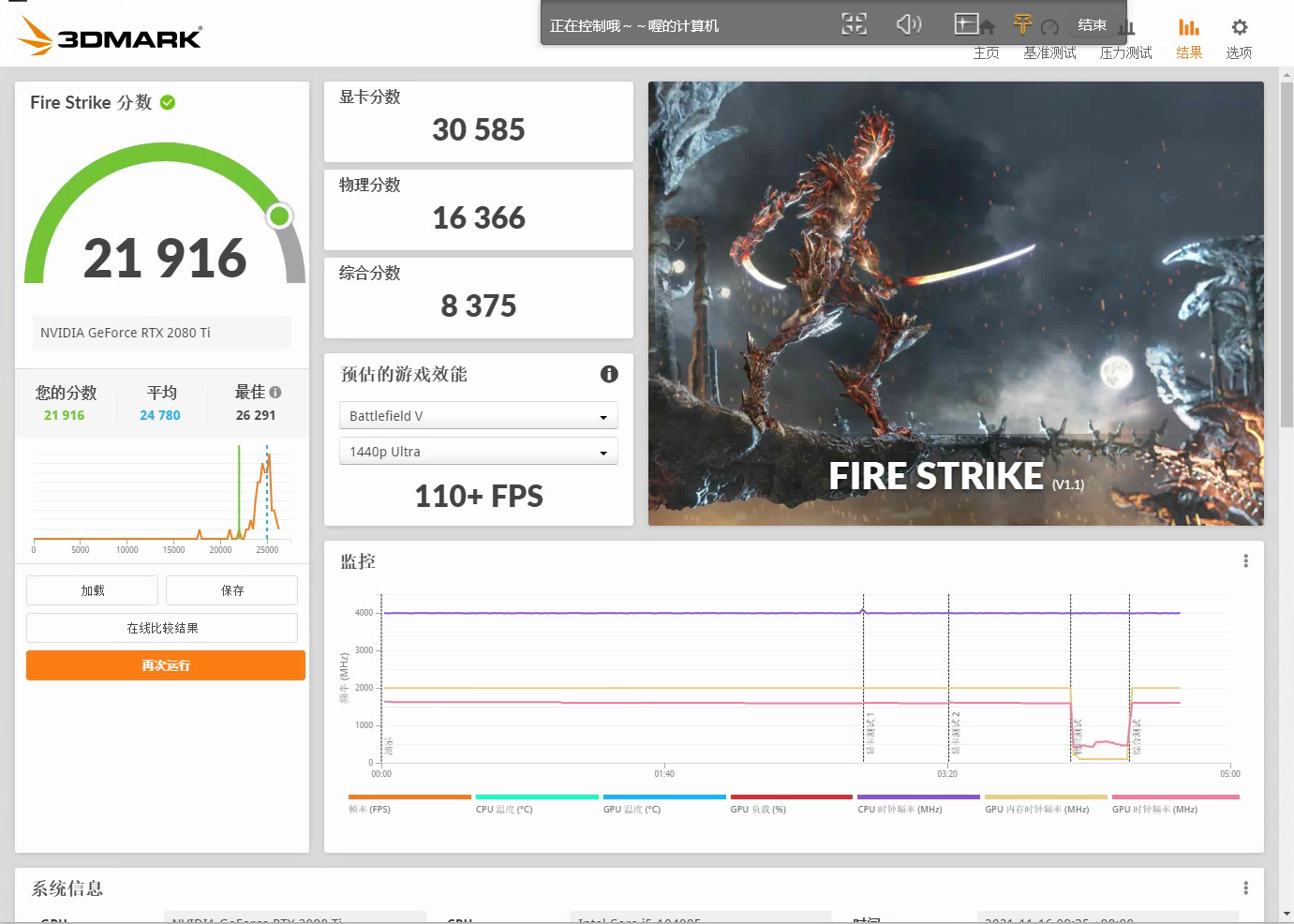Click the page's vertical scrollbar
Viewport: 1294px width, 924px height.
click(1287, 253)
